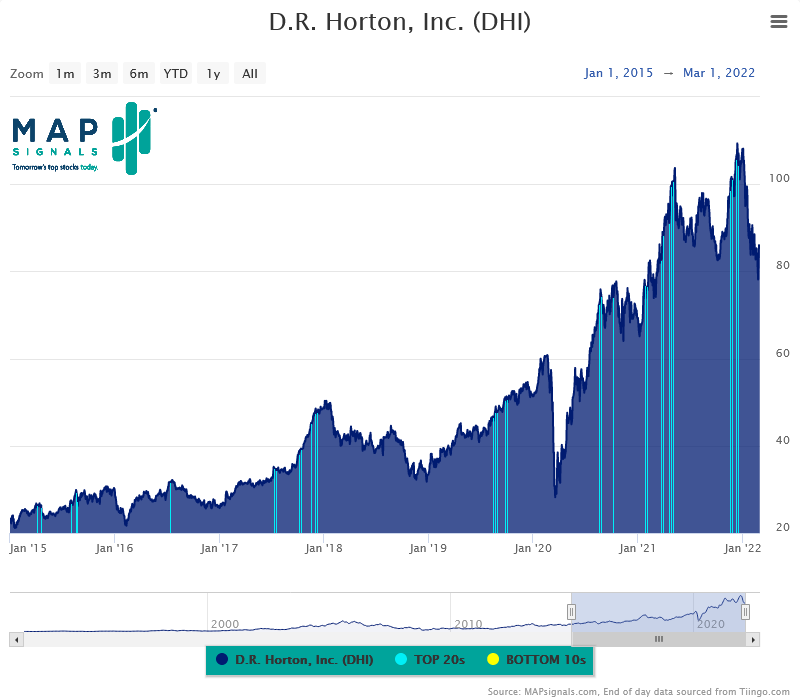Select the 3m zoom range
The height and width of the screenshot is (700, 800).
point(102,73)
